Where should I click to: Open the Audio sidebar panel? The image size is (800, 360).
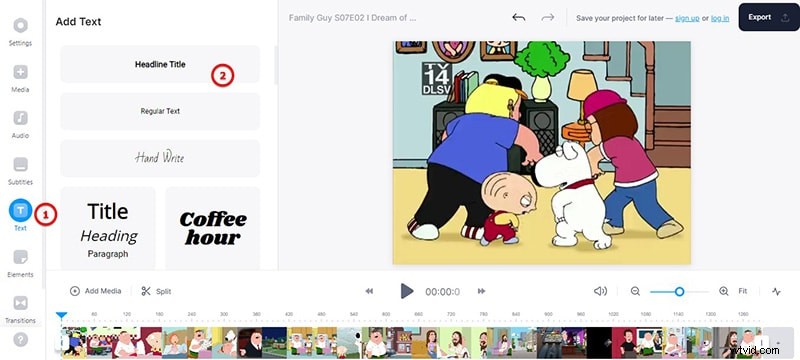coord(20,124)
